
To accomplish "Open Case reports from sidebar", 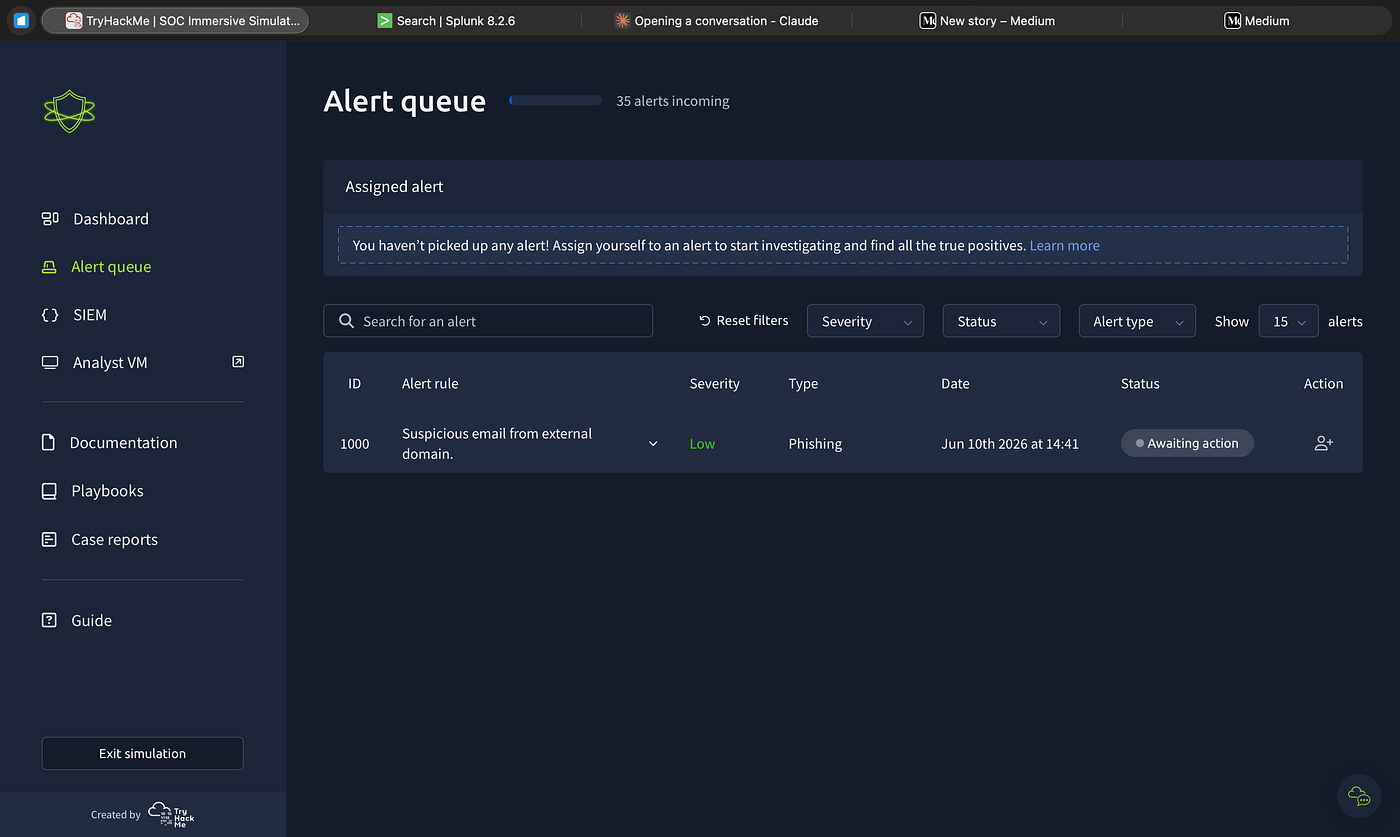I will (x=114, y=539).
